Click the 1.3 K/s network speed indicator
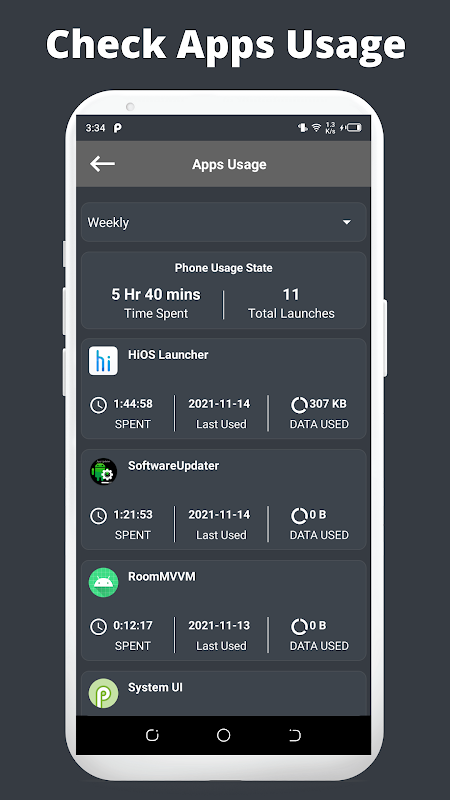This screenshot has height=800, width=450. click(x=330, y=128)
